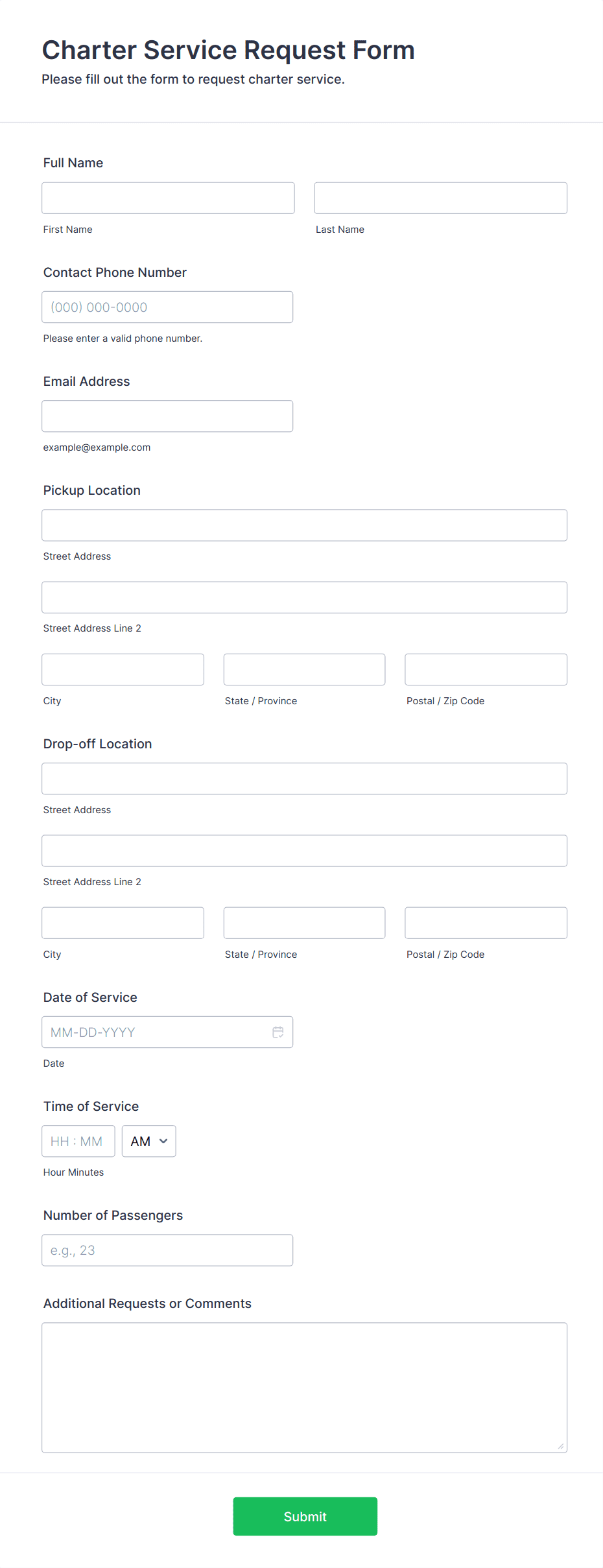Select the Drop-off Street Address field
603x1568 pixels.
pyautogui.click(x=304, y=778)
